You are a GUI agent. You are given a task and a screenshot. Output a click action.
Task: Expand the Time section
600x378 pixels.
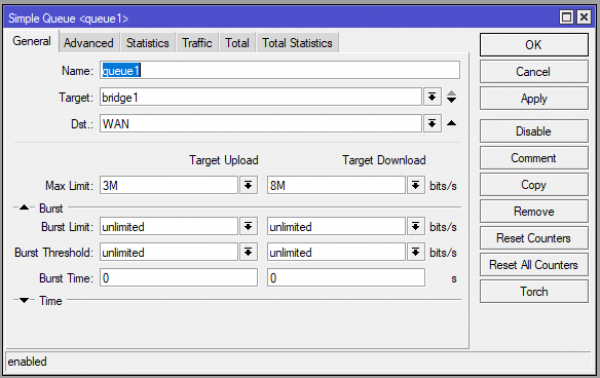click(24, 300)
